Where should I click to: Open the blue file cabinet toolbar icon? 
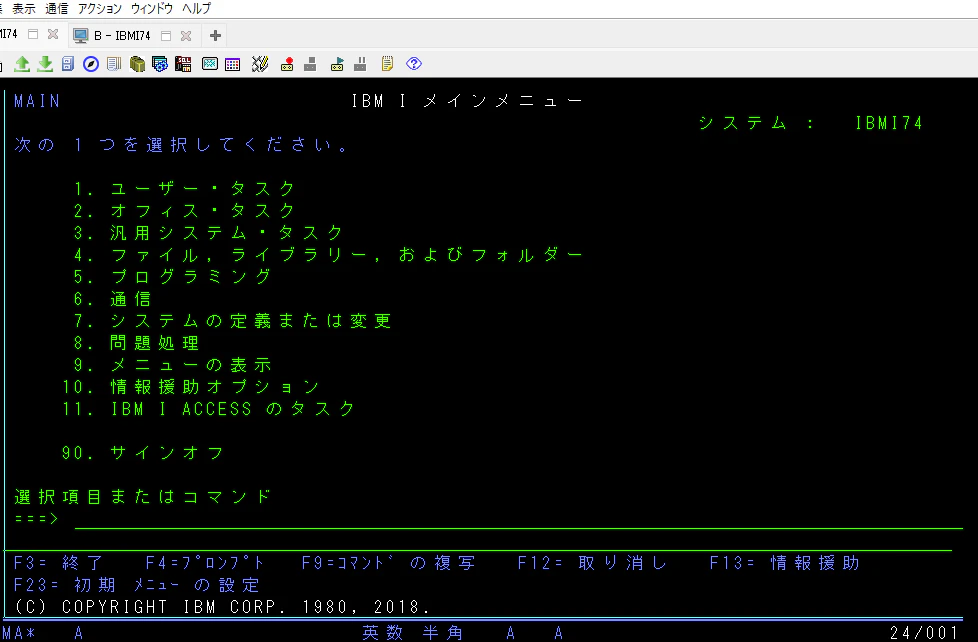point(68,64)
